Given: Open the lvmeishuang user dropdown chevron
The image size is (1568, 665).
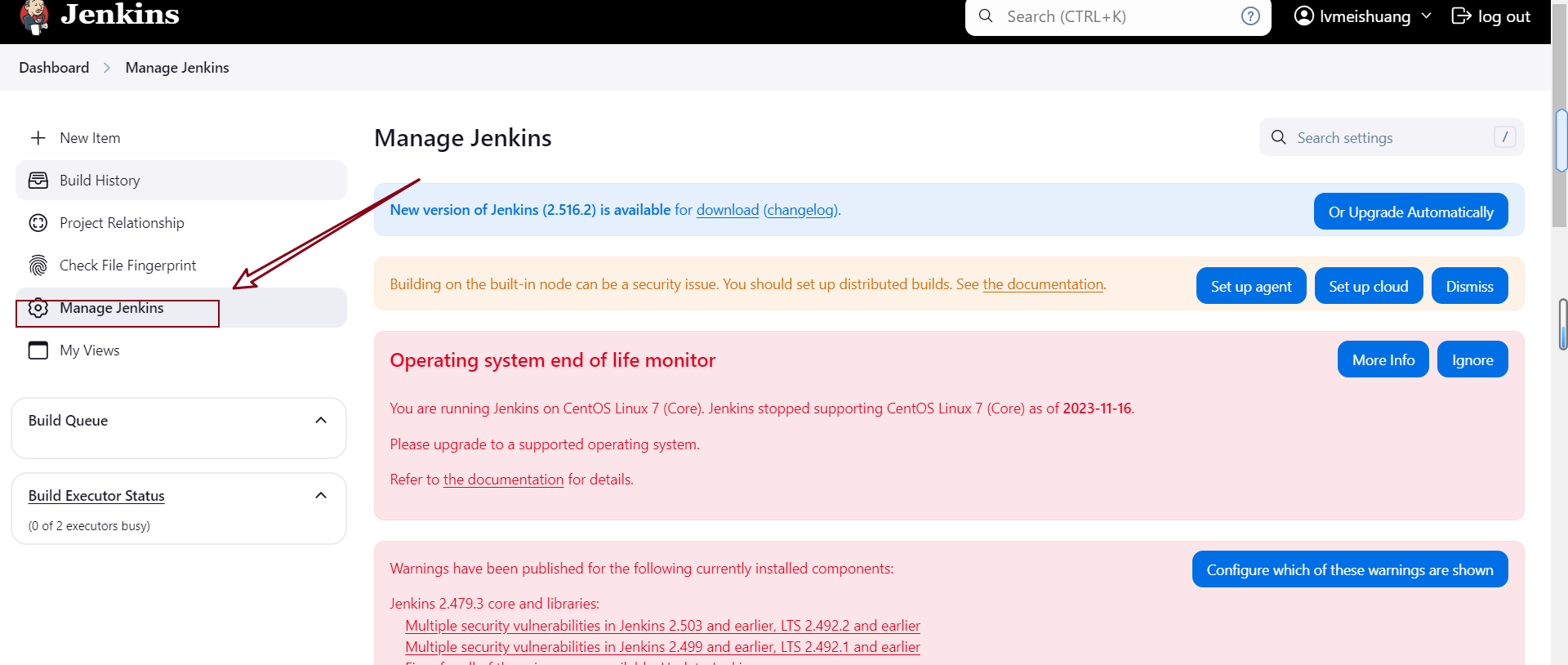Looking at the screenshot, I should tap(1426, 16).
